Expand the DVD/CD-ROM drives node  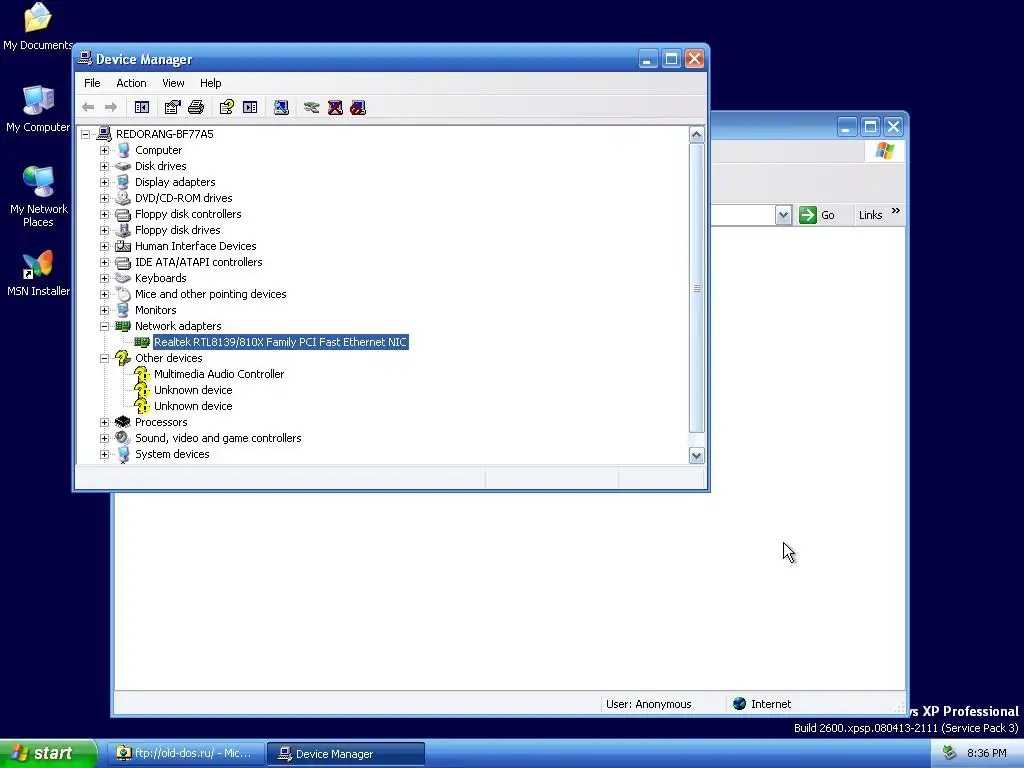104,198
